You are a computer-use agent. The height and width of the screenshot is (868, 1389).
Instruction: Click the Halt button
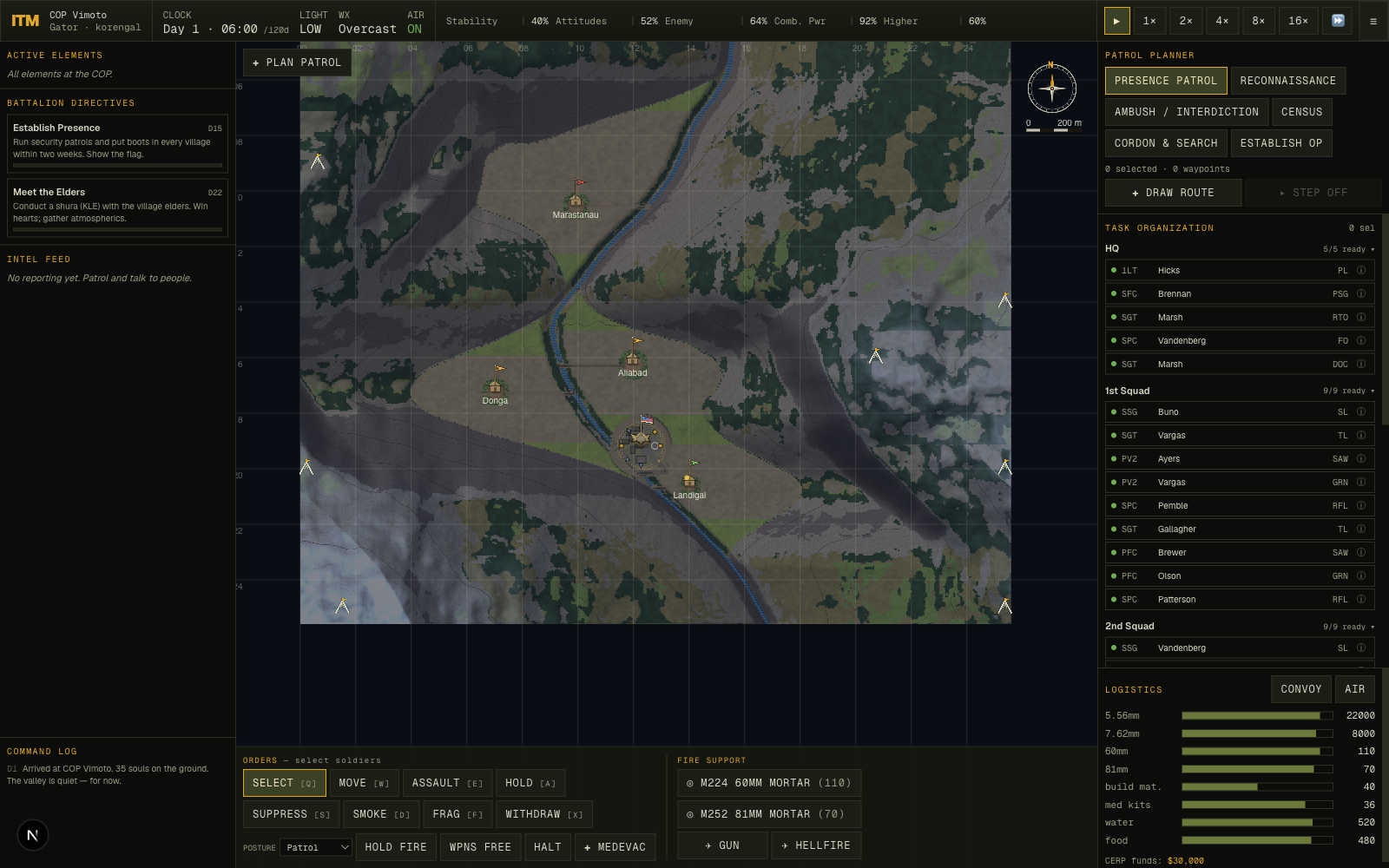[548, 847]
